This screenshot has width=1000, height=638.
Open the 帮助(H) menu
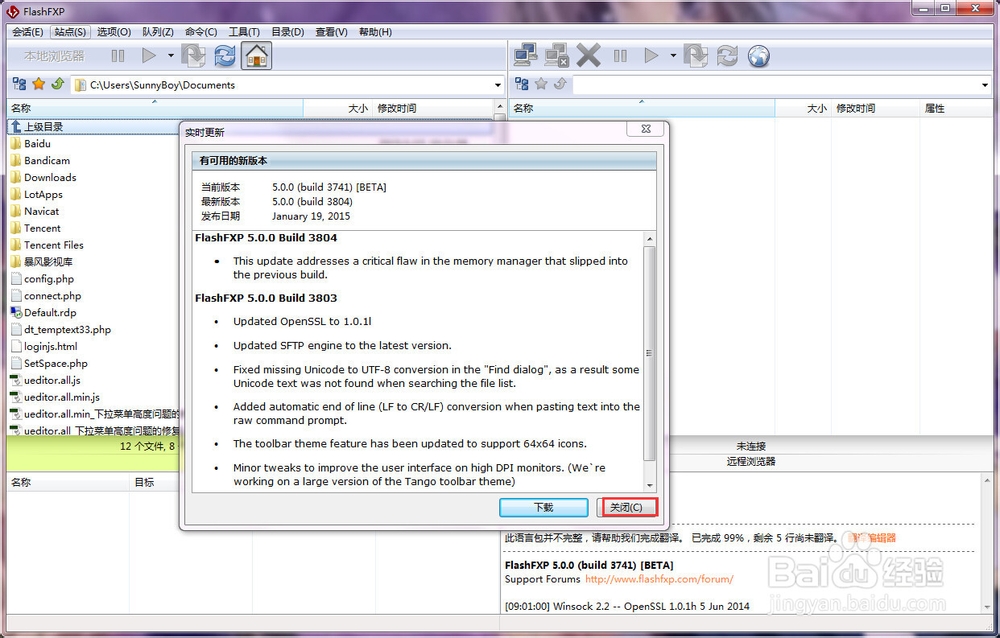375,32
